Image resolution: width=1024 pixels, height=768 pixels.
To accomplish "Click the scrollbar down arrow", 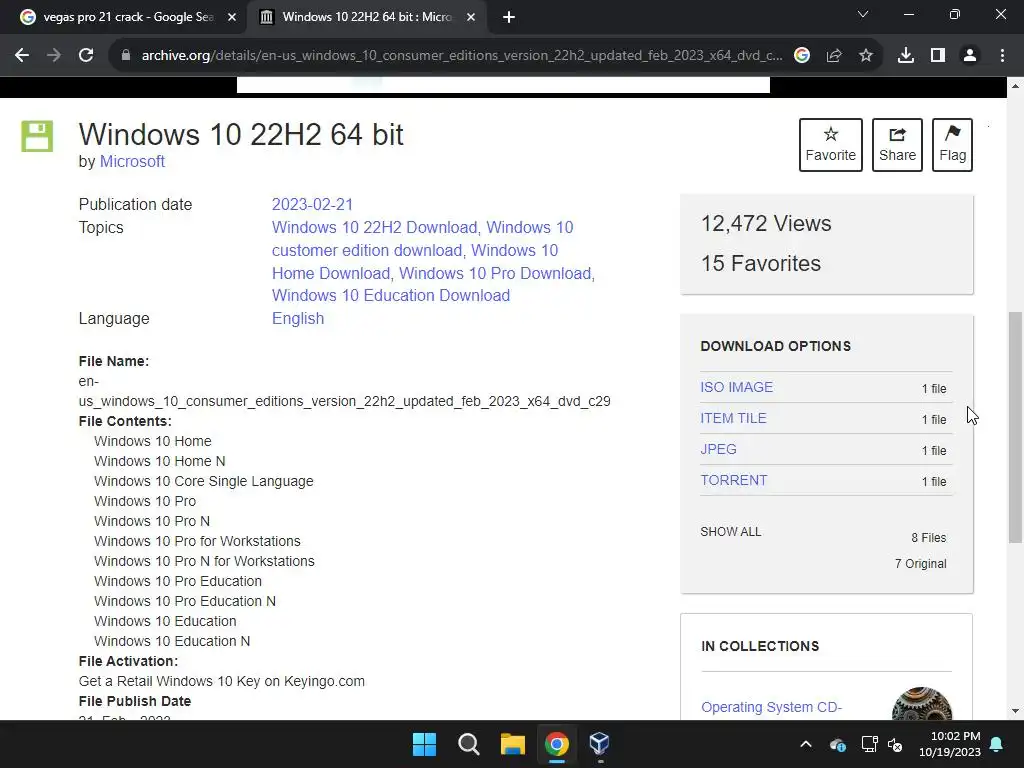I will [1015, 711].
